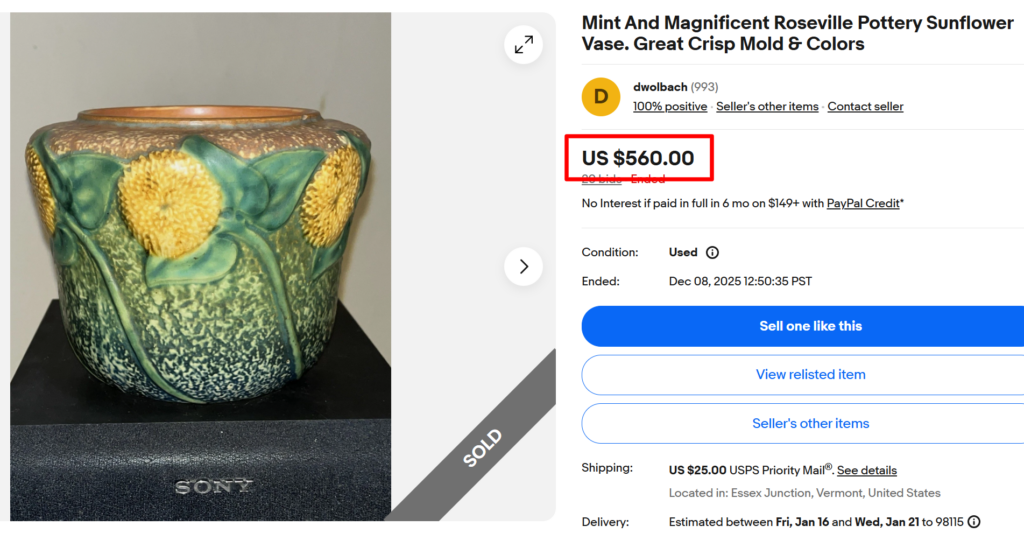View the 20 bids history

[x=601, y=180]
